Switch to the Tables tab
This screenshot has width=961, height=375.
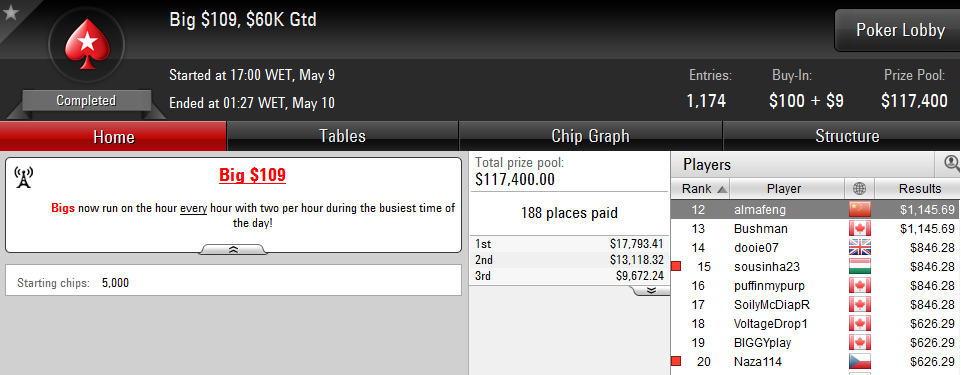pyautogui.click(x=343, y=136)
